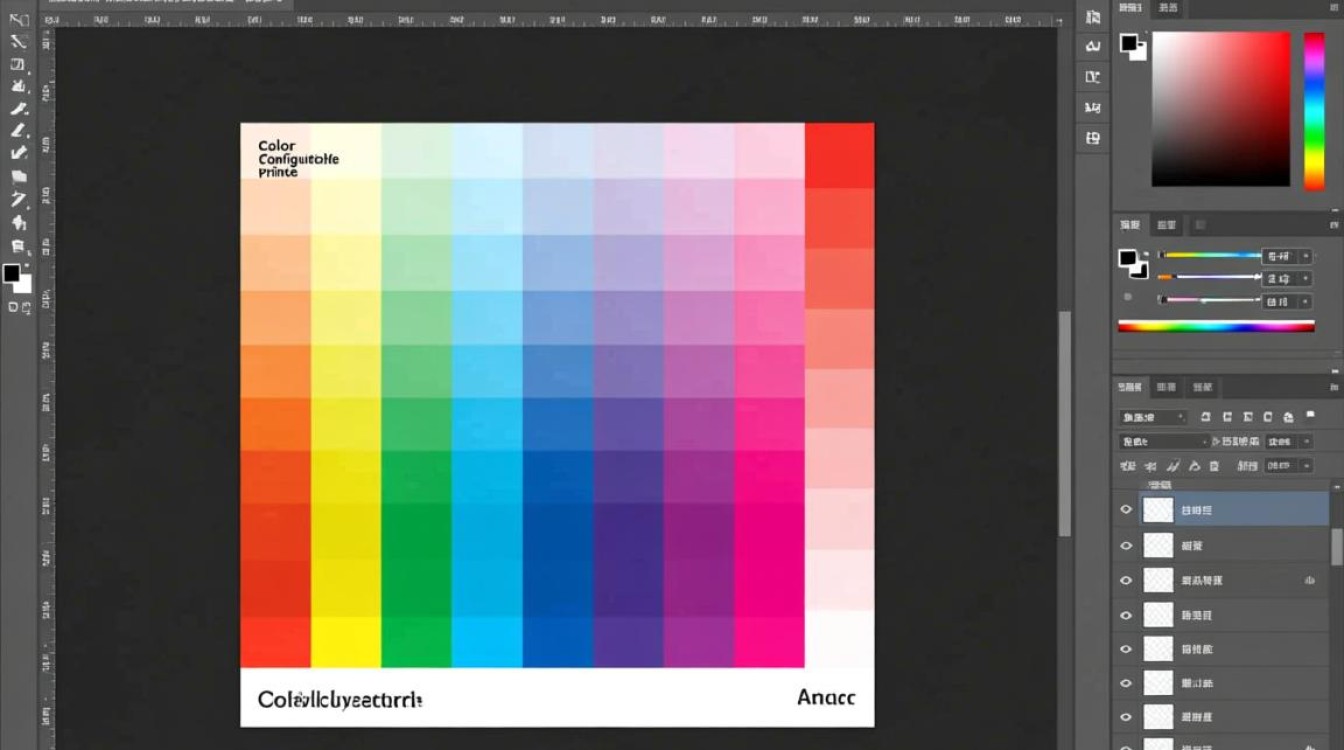Switch to the second tab in layers panel
The width and height of the screenshot is (1344, 750).
coord(1166,387)
